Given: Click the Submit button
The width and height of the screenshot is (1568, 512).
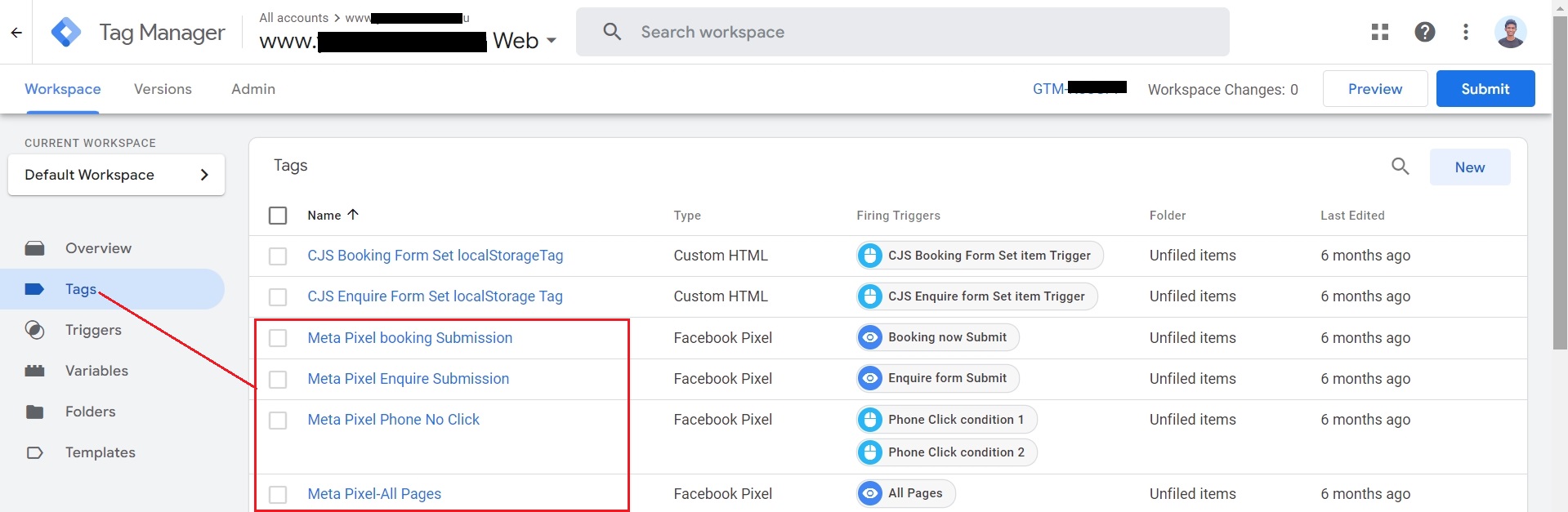Looking at the screenshot, I should point(1485,89).
